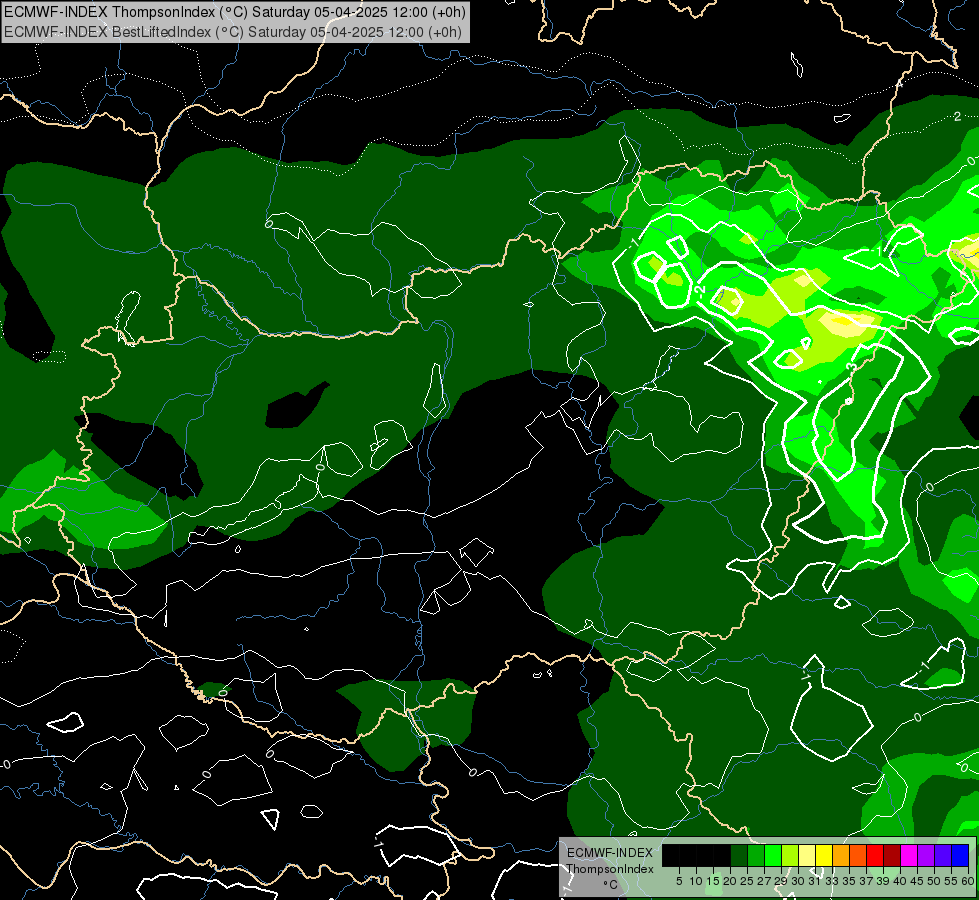Click the legend tick label 55
The width and height of the screenshot is (979, 900).
(952, 881)
